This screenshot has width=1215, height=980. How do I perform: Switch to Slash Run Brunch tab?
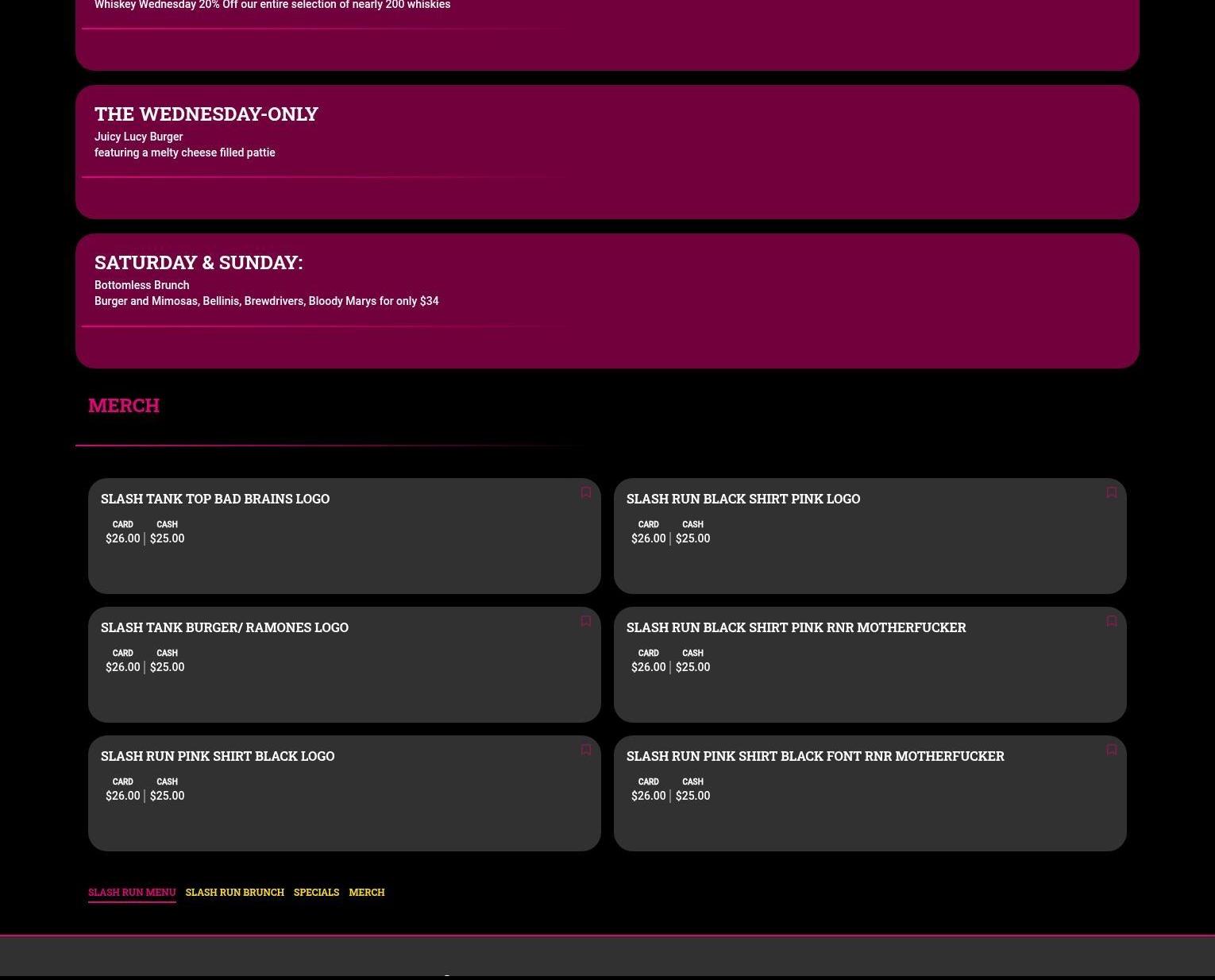coord(235,892)
